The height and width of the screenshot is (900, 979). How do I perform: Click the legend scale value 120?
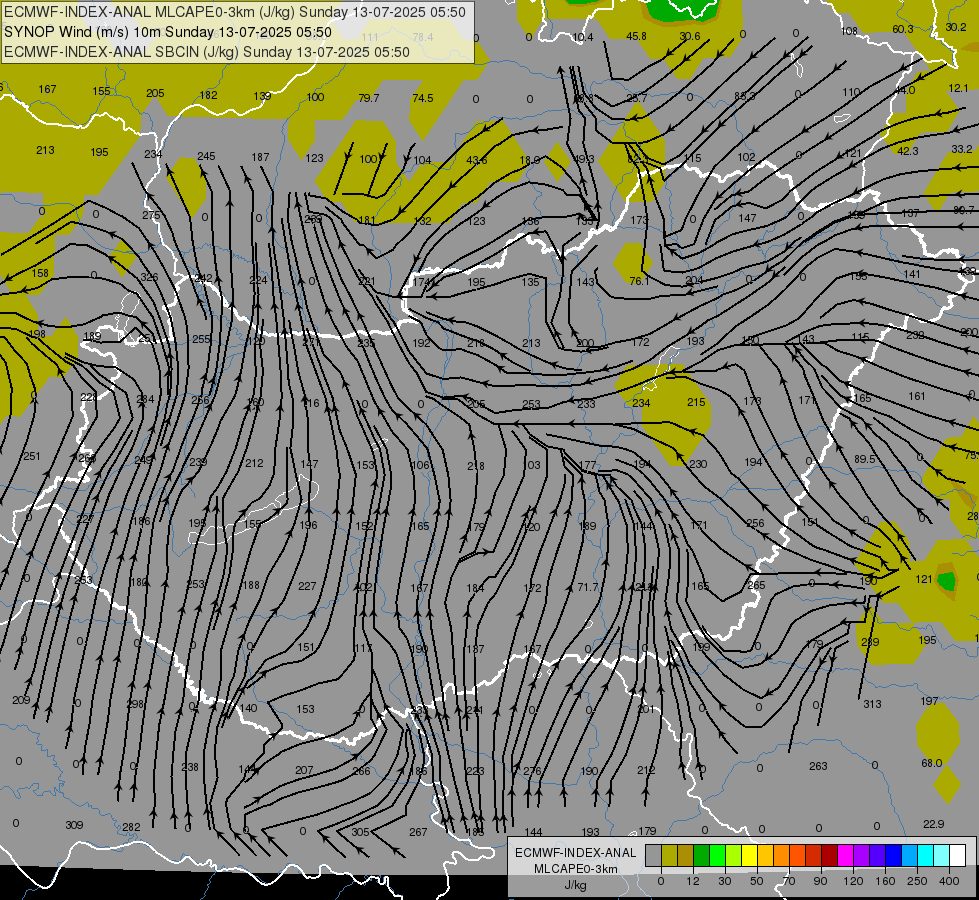[853, 881]
